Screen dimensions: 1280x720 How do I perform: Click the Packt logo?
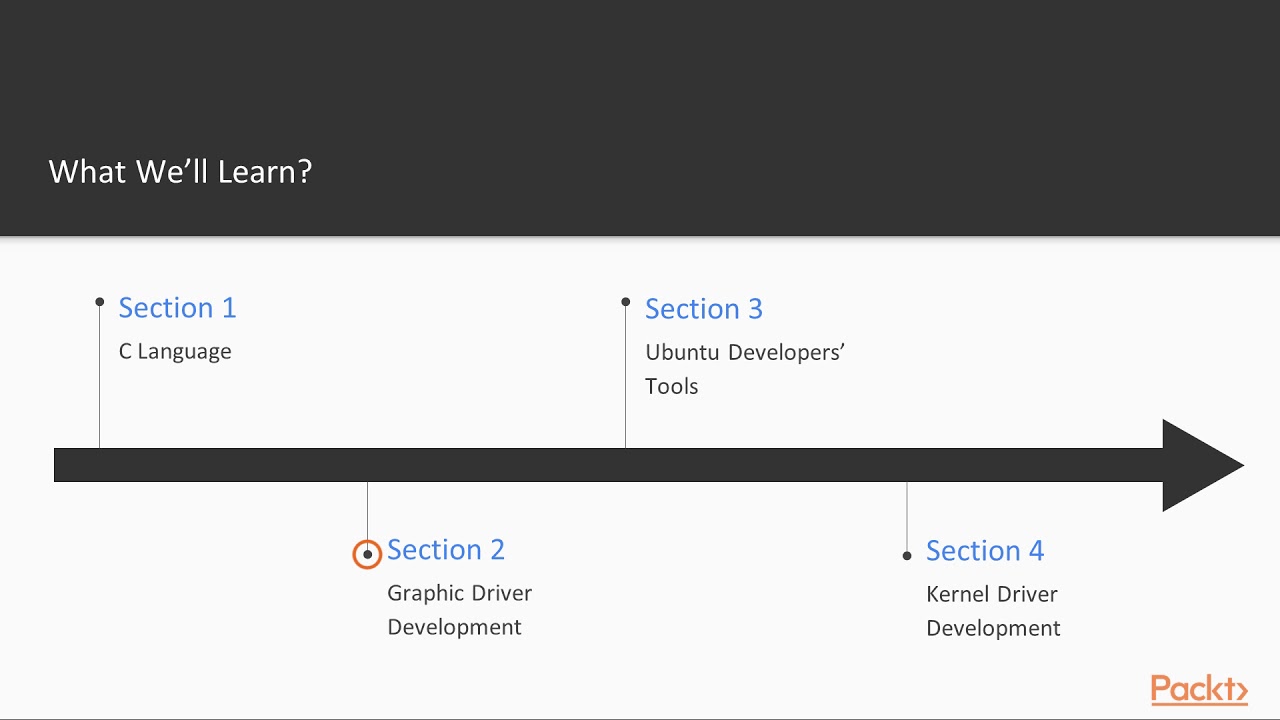click(x=1199, y=690)
